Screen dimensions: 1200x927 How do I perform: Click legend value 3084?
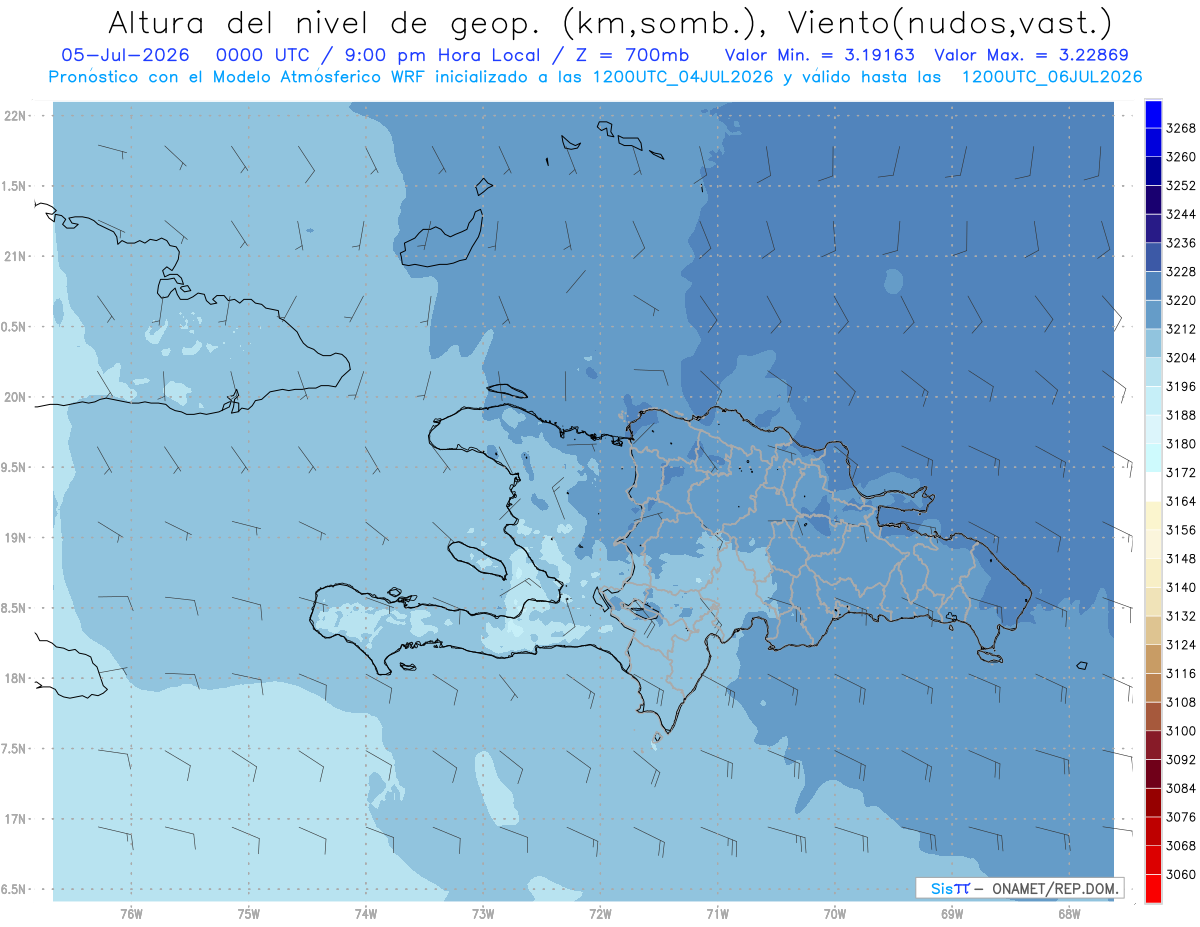coord(1181,788)
